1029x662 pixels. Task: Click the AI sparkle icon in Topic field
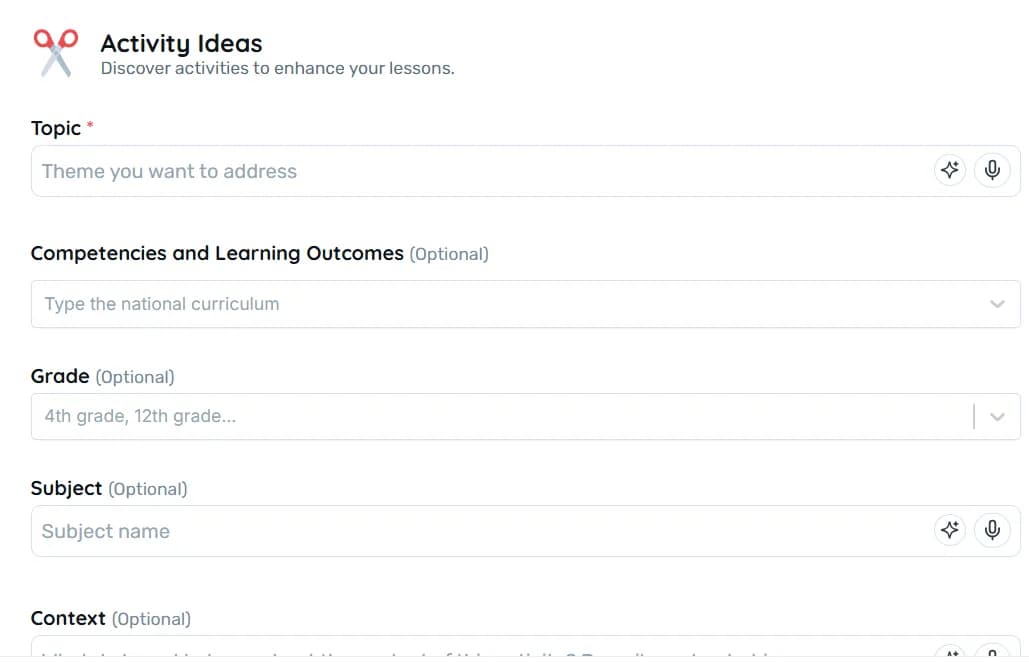pos(950,170)
